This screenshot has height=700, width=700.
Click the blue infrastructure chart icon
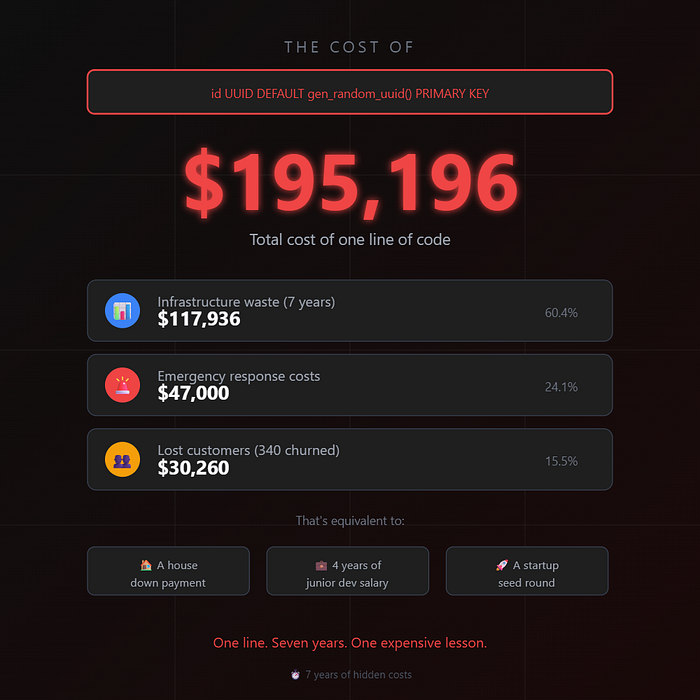[x=122, y=311]
